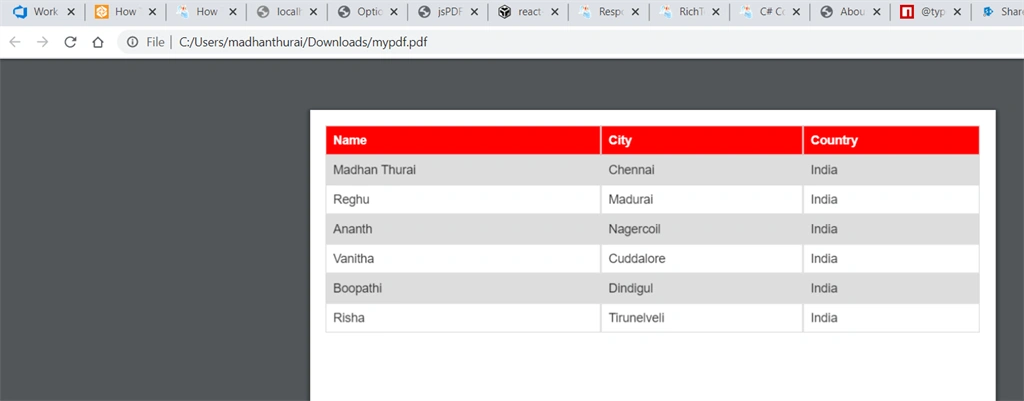Close the Respo tab
1024x401 pixels.
click(635, 12)
